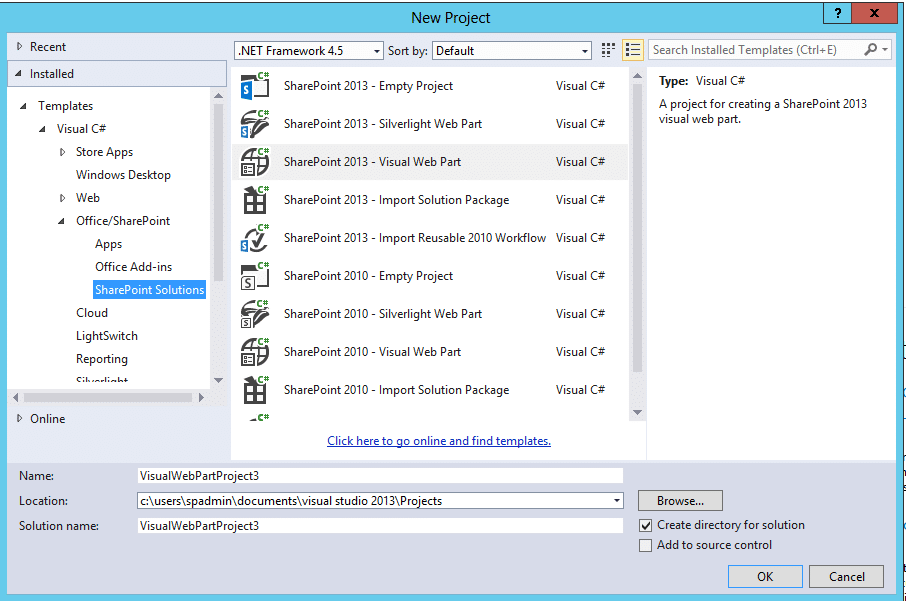Click the SharePoint 2013 Silverlight Web Part icon
This screenshot has height=601, width=906.
tap(255, 124)
